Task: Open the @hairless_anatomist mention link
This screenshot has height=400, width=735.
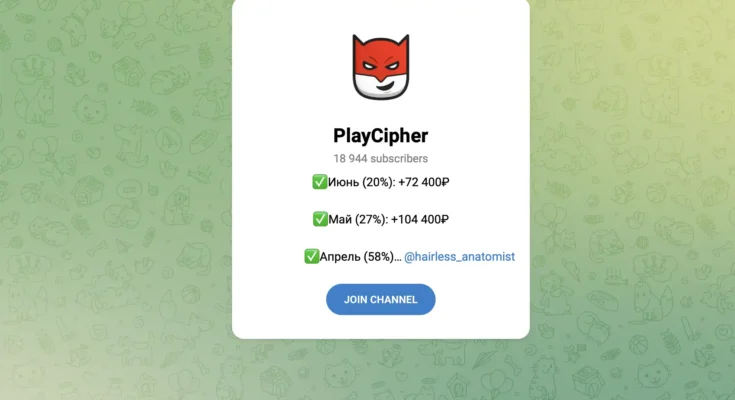Action: 459,257
